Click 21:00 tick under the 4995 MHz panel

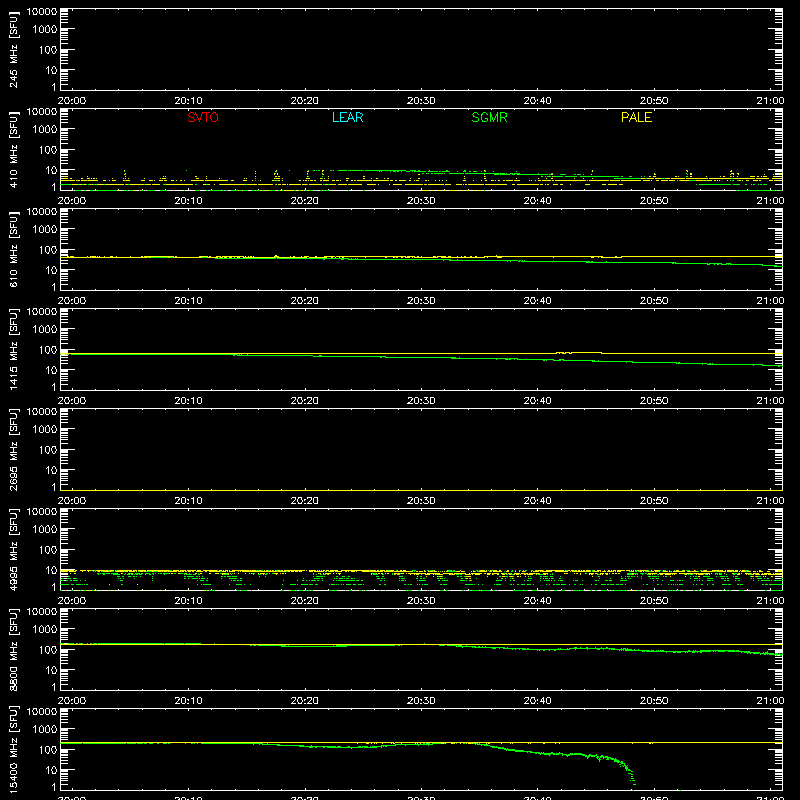pos(770,601)
